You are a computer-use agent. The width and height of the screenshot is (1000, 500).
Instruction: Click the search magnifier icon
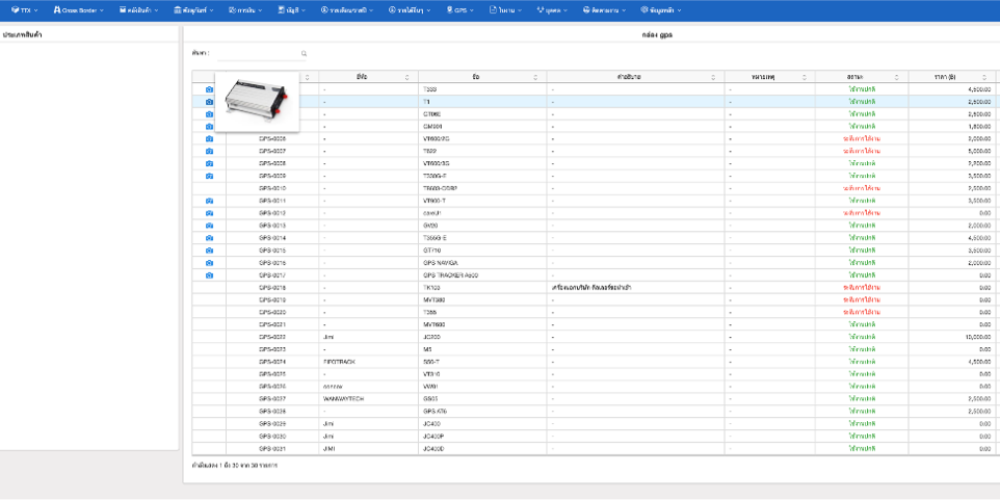pyautogui.click(x=304, y=53)
